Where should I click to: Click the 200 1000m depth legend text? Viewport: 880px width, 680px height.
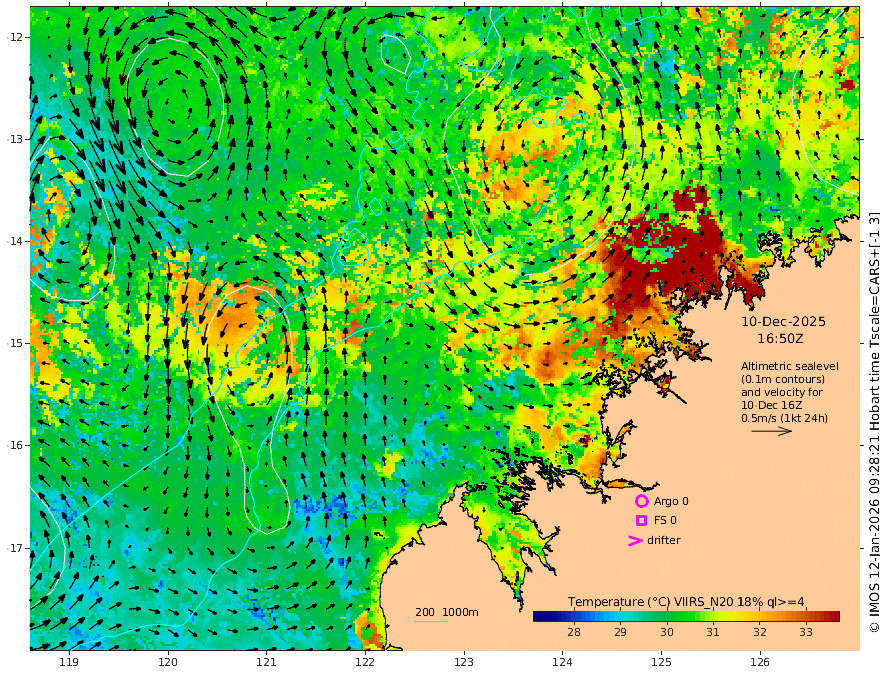point(447,612)
